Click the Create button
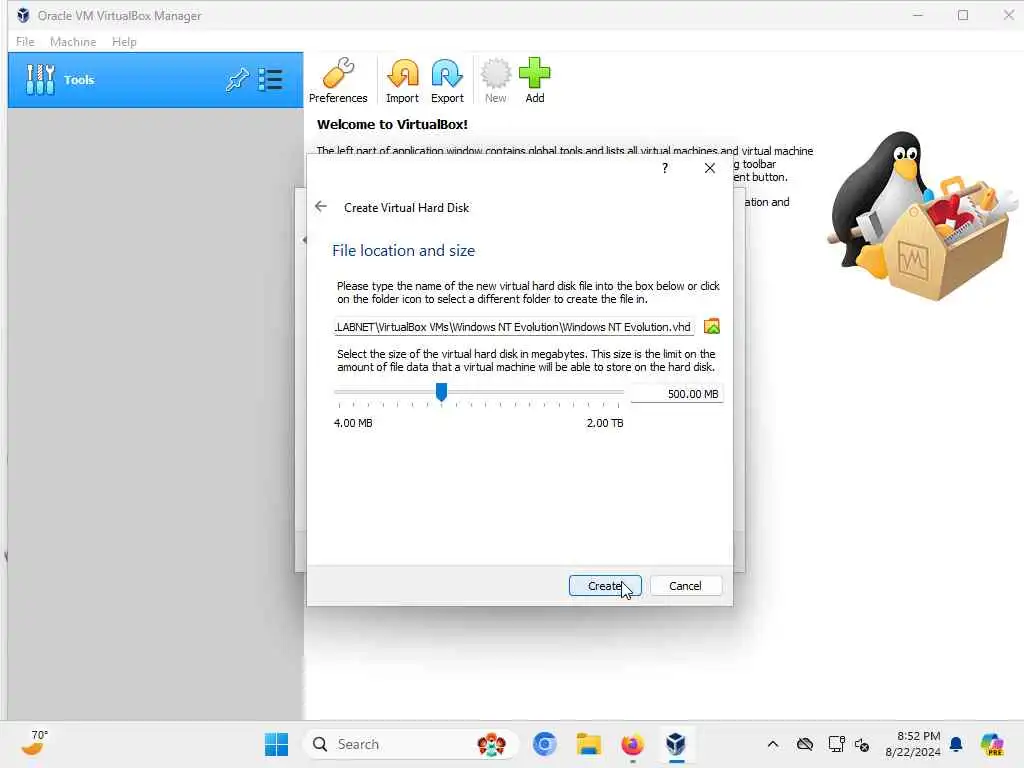This screenshot has height=768, width=1024. pos(605,586)
